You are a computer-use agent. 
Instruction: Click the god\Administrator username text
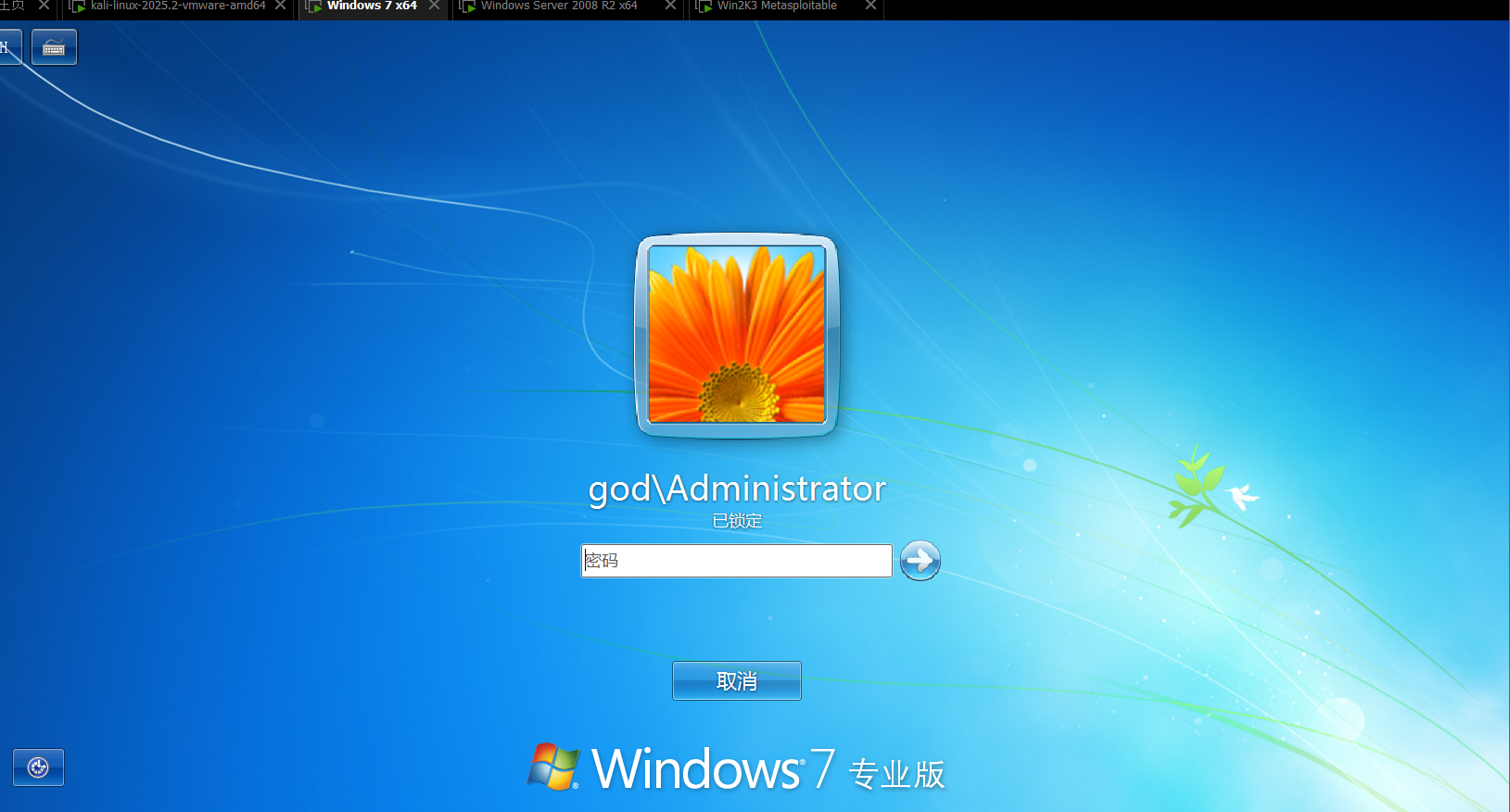737,488
